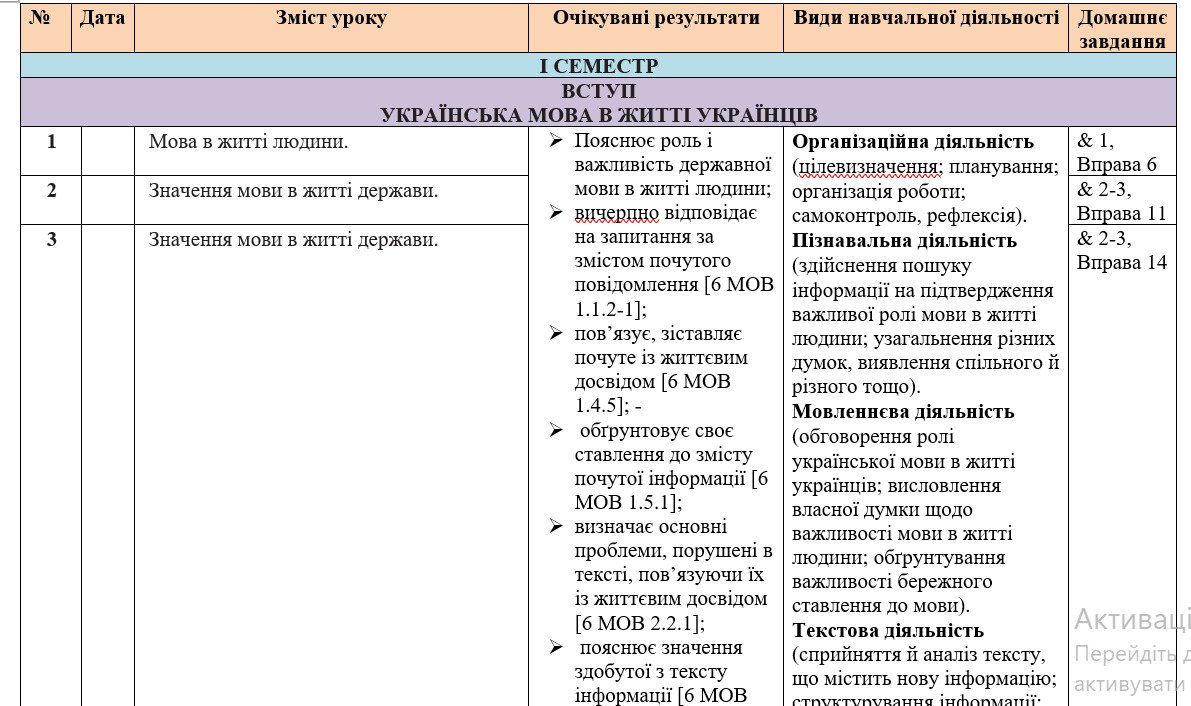Screen dimensions: 1191x706
Task: Click '& 1,' homework paragraph reference
Action: click(1095, 141)
